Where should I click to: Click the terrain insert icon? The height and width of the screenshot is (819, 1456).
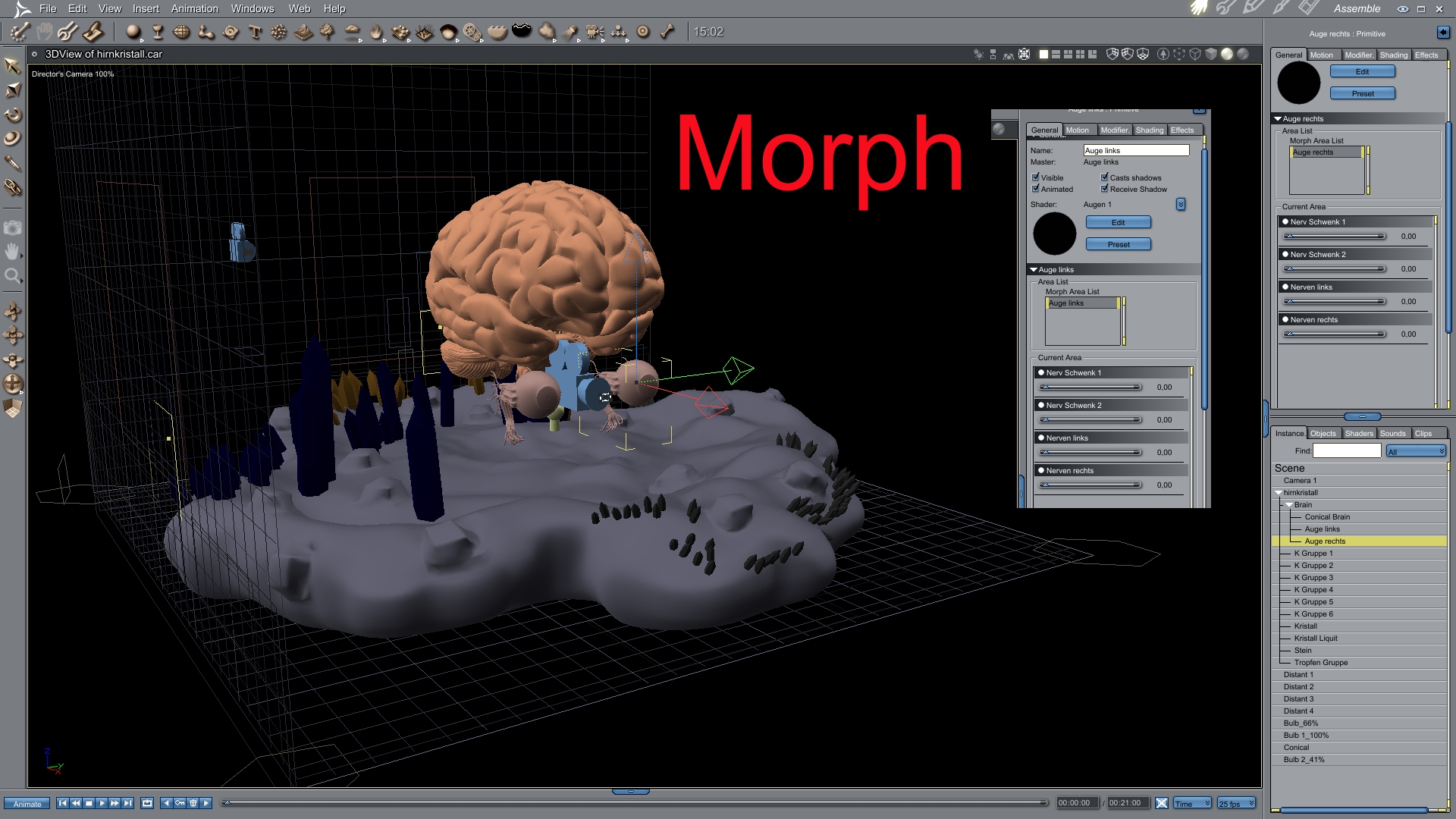click(303, 32)
